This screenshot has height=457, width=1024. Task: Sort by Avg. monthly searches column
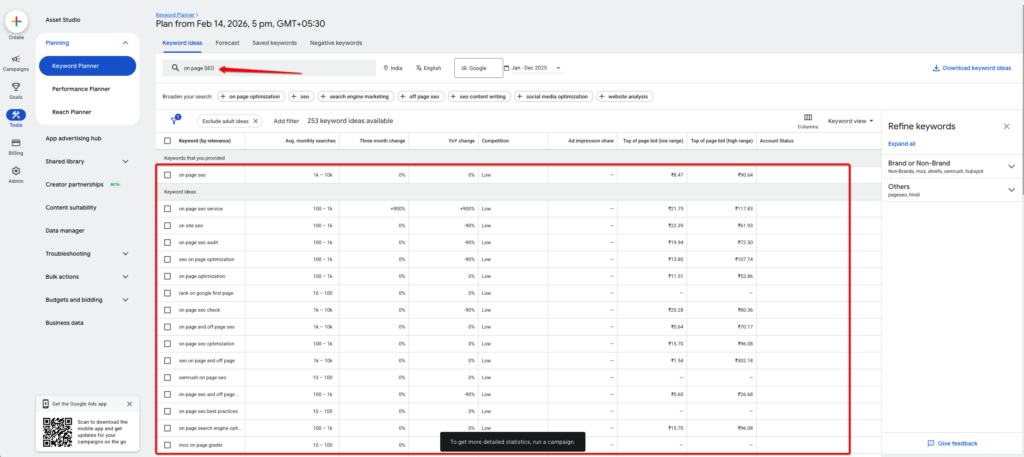point(309,140)
